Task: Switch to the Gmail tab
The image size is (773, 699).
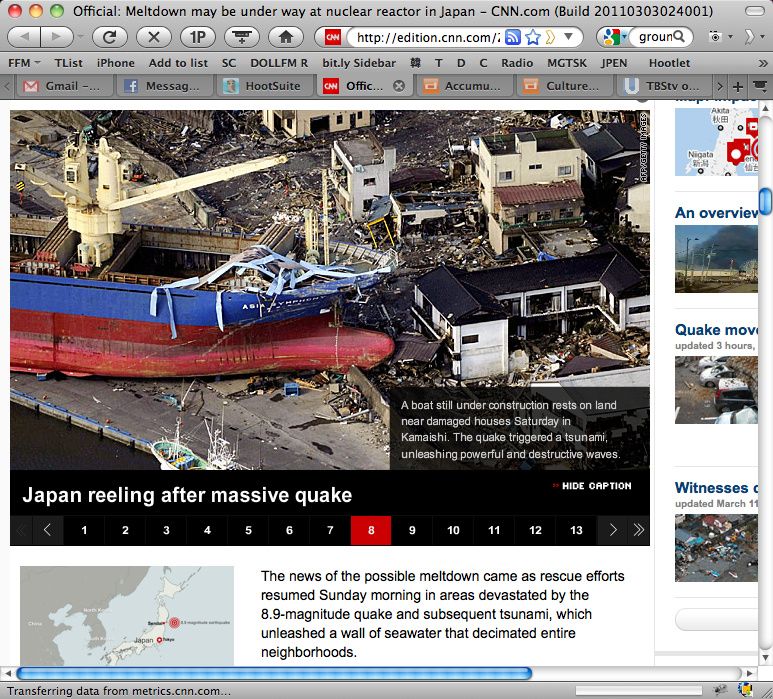Action: click(x=62, y=86)
